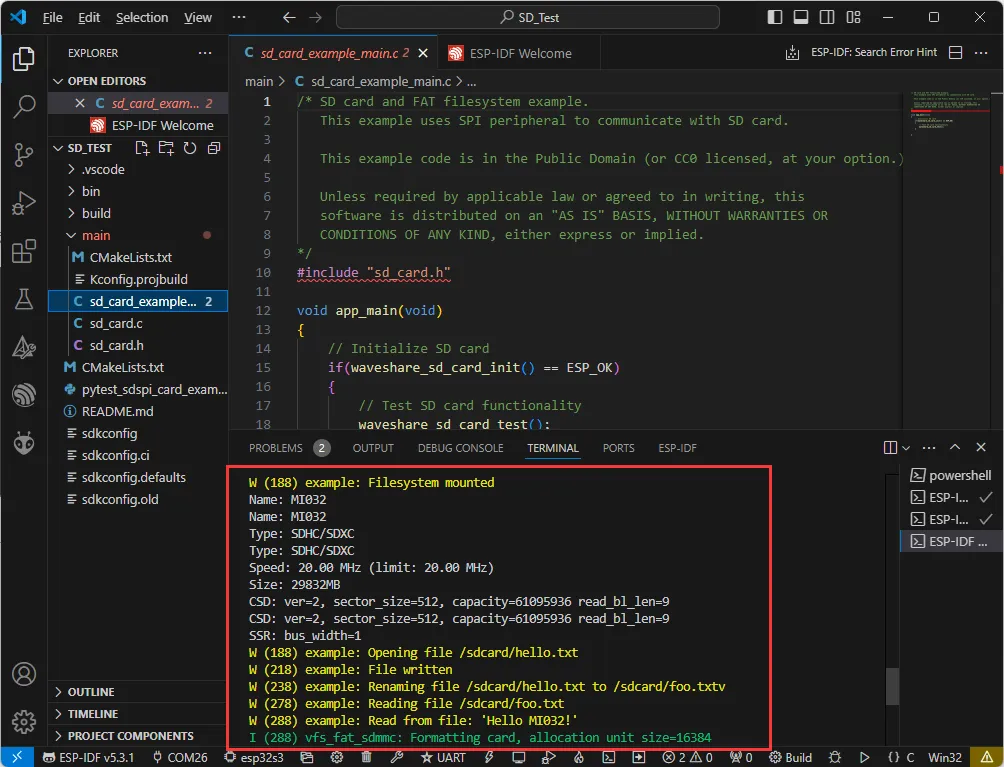Open the Testing beaker icon in Activity Bar
Screen dimensions: 1004x767
[x=23, y=299]
